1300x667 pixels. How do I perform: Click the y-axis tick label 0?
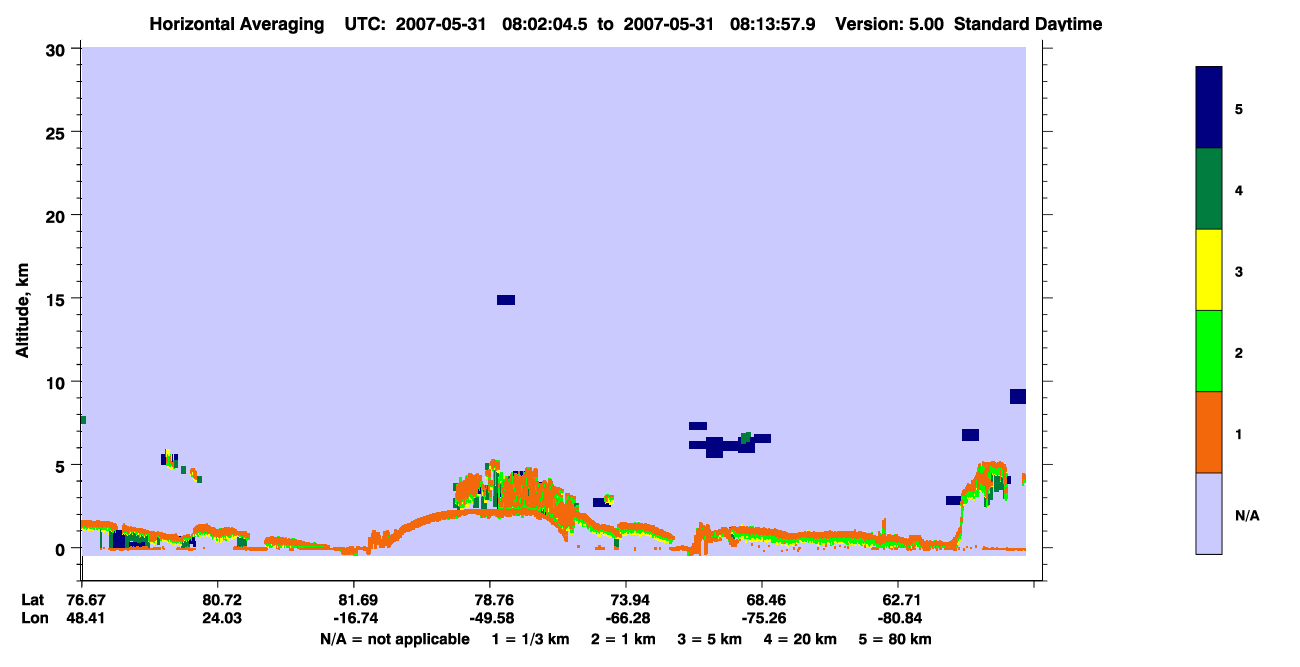pos(62,548)
